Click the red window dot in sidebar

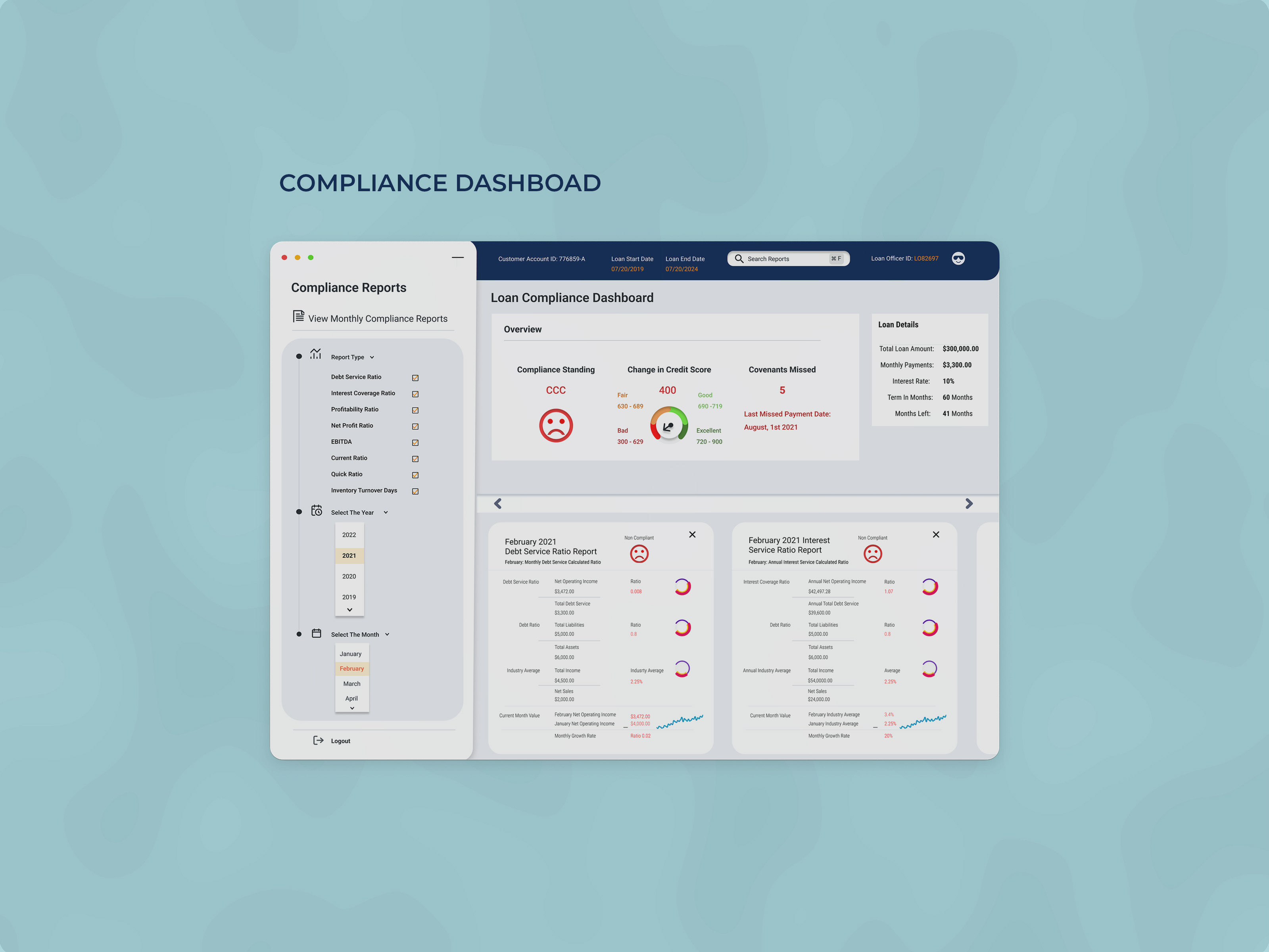pos(284,257)
